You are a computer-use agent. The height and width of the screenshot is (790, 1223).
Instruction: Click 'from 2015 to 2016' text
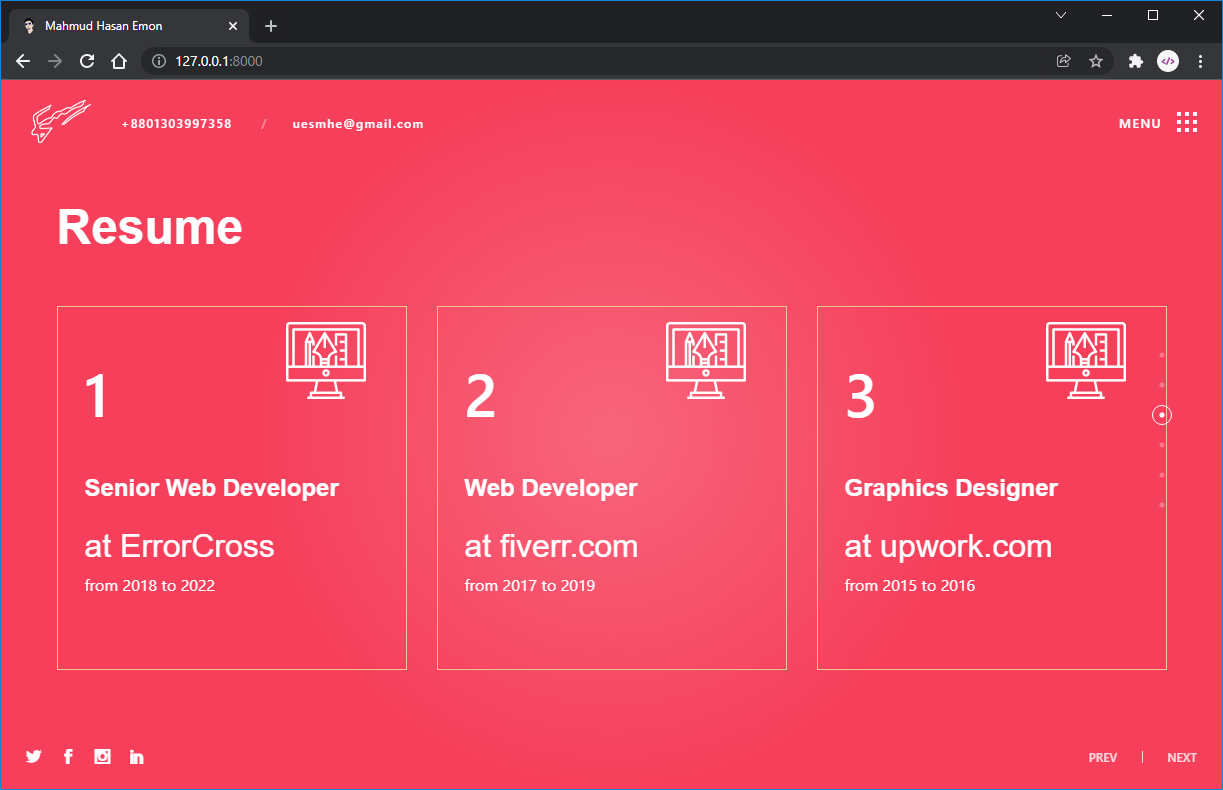(910, 585)
